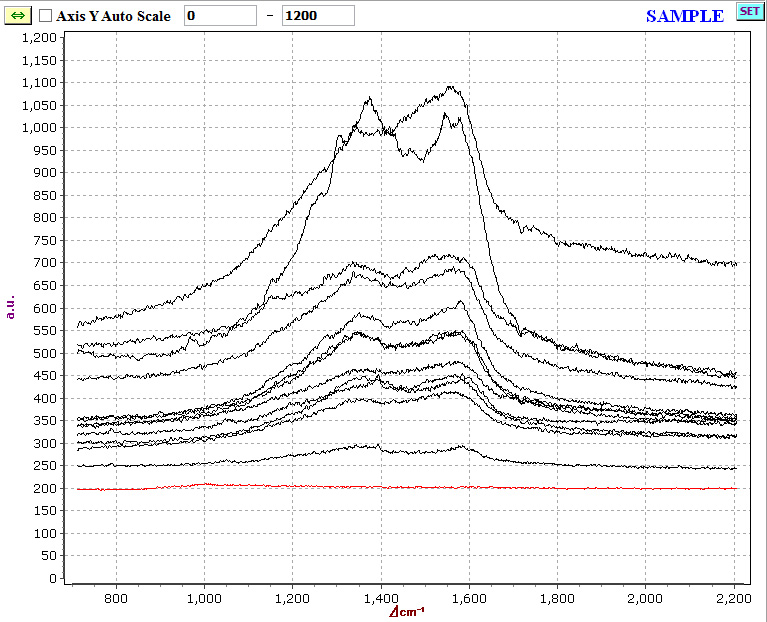Click the Y-axis minimum field showing 0

(220, 16)
